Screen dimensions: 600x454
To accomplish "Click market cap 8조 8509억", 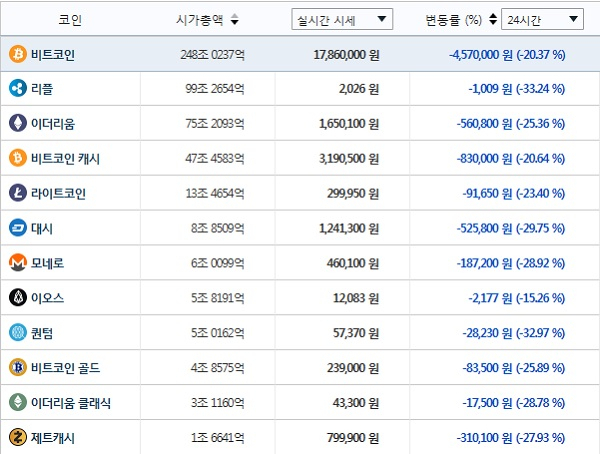I will 218,229.
